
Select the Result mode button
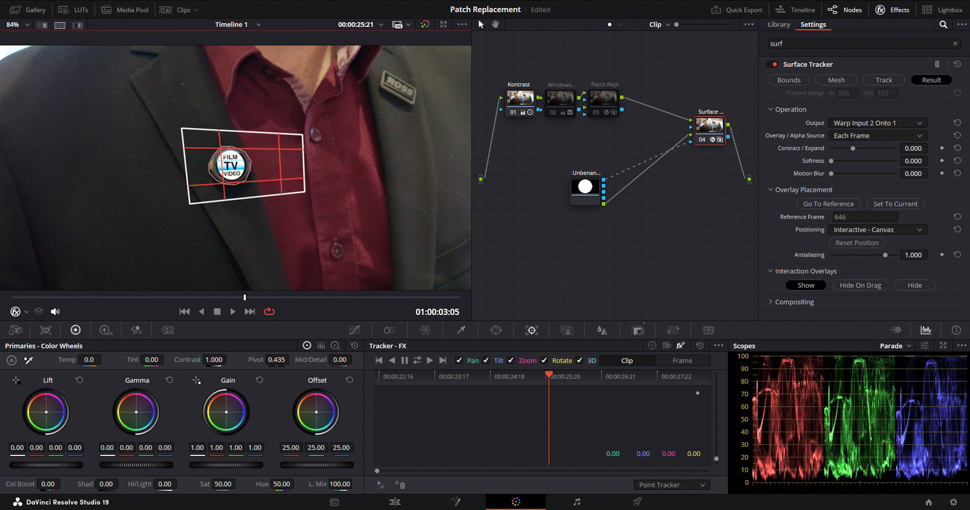[931, 80]
